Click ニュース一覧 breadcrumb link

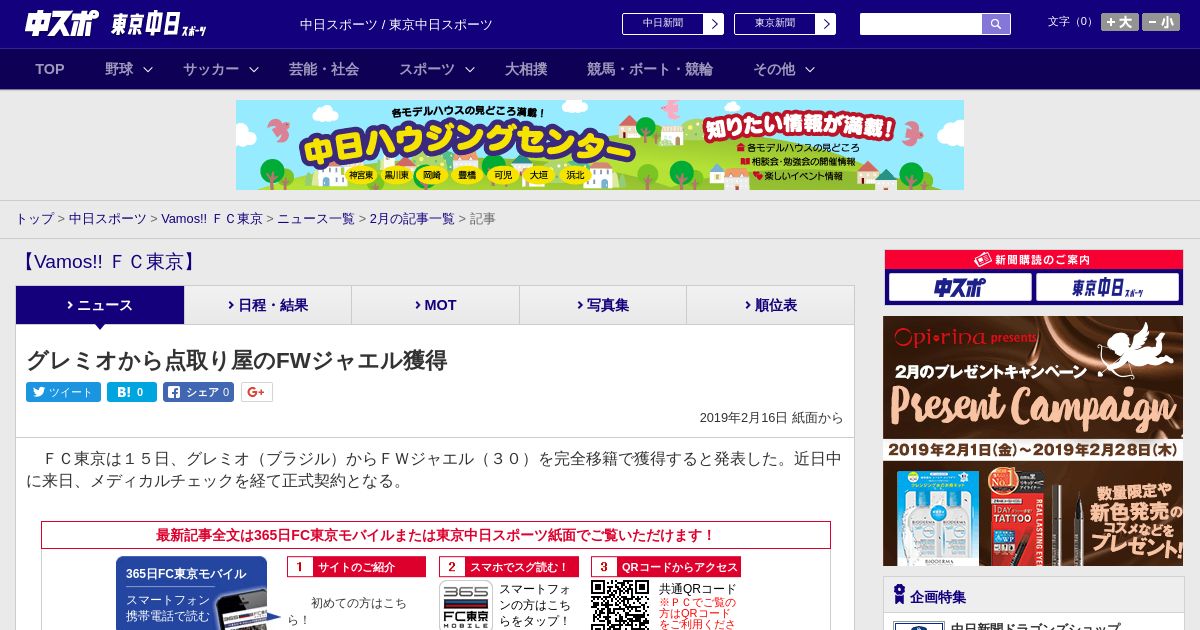coord(316,218)
